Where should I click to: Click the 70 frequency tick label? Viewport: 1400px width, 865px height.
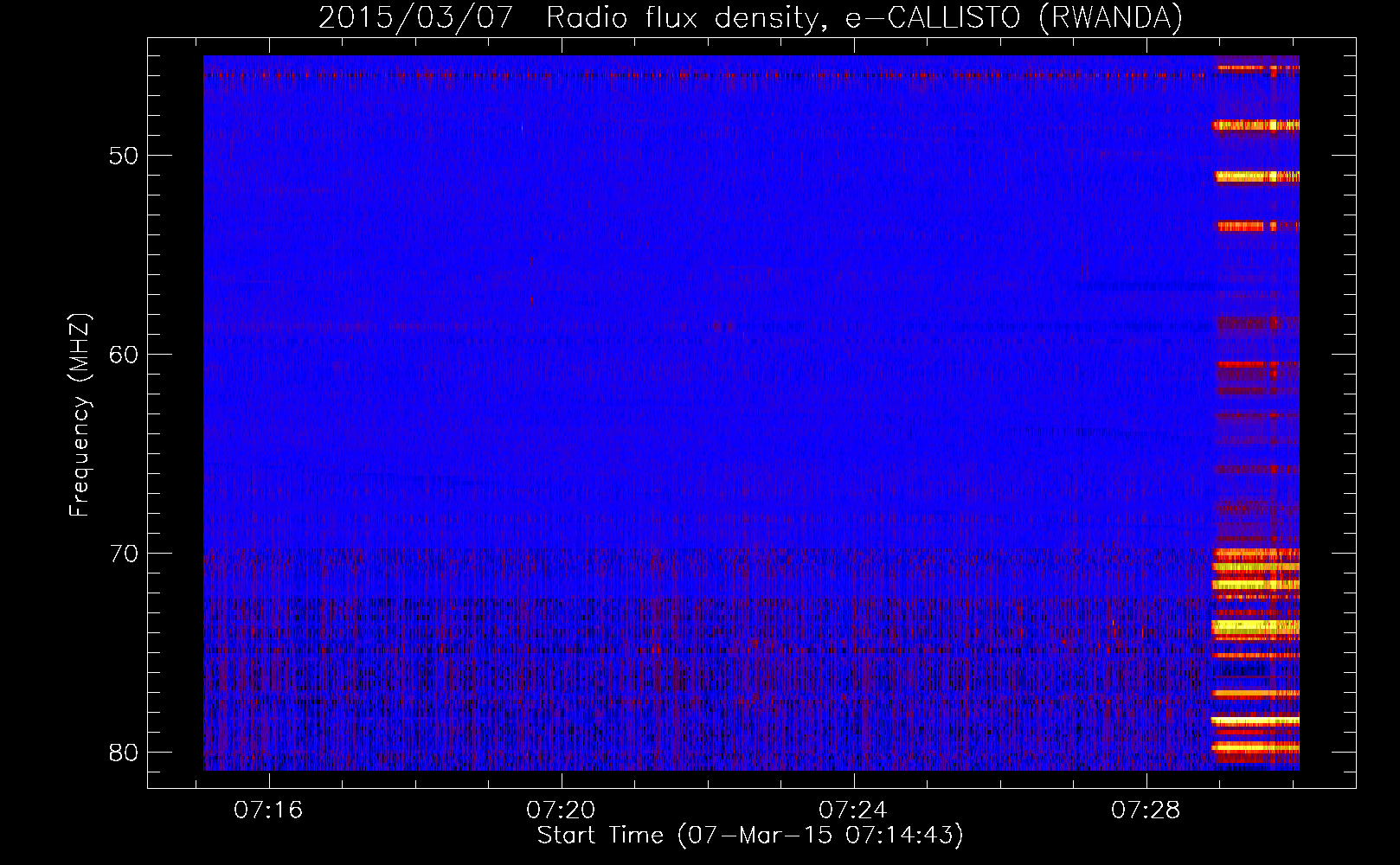(x=124, y=554)
